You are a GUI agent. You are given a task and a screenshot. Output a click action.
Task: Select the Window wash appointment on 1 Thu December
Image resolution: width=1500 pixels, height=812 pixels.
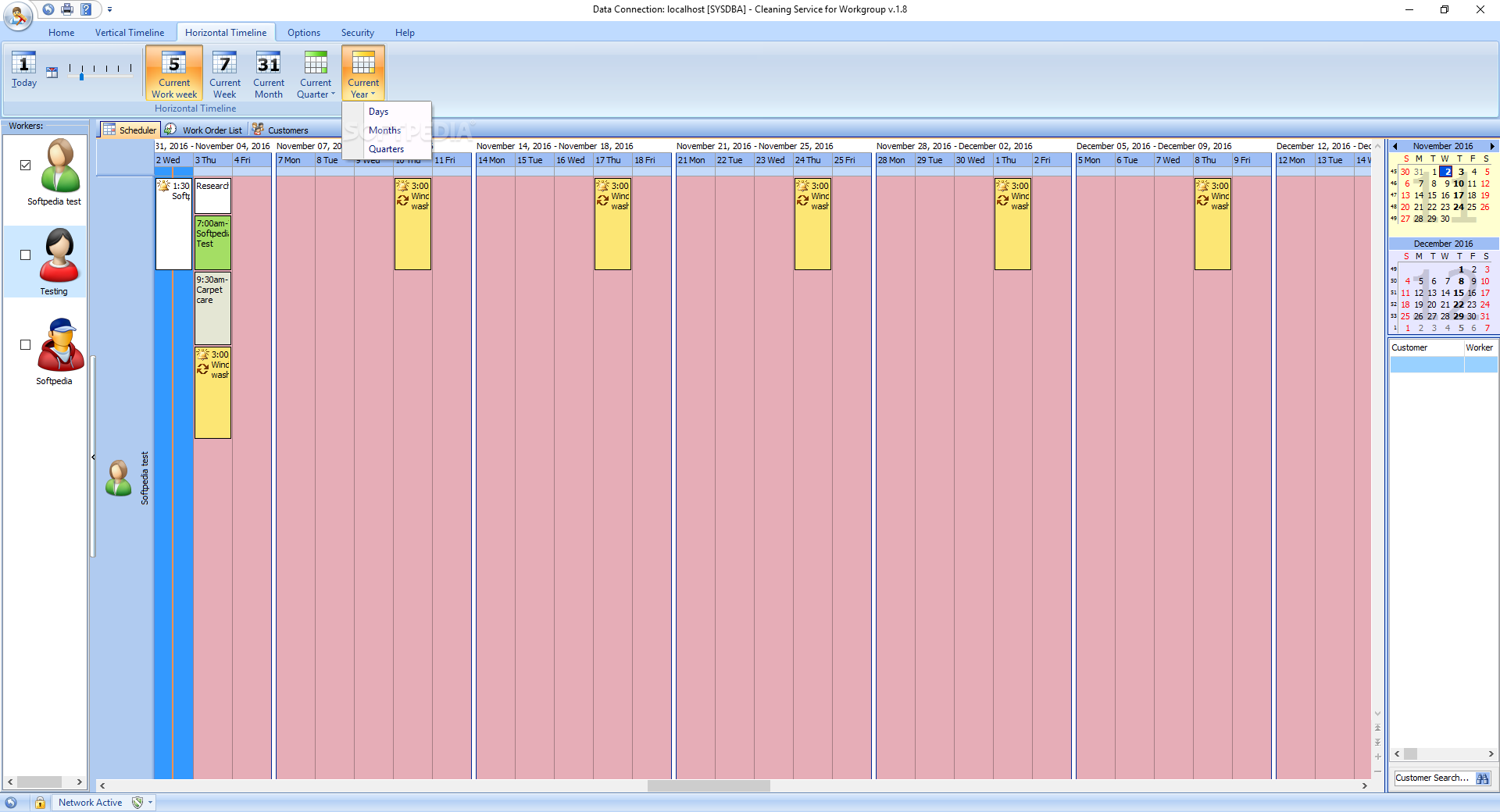pos(1012,224)
